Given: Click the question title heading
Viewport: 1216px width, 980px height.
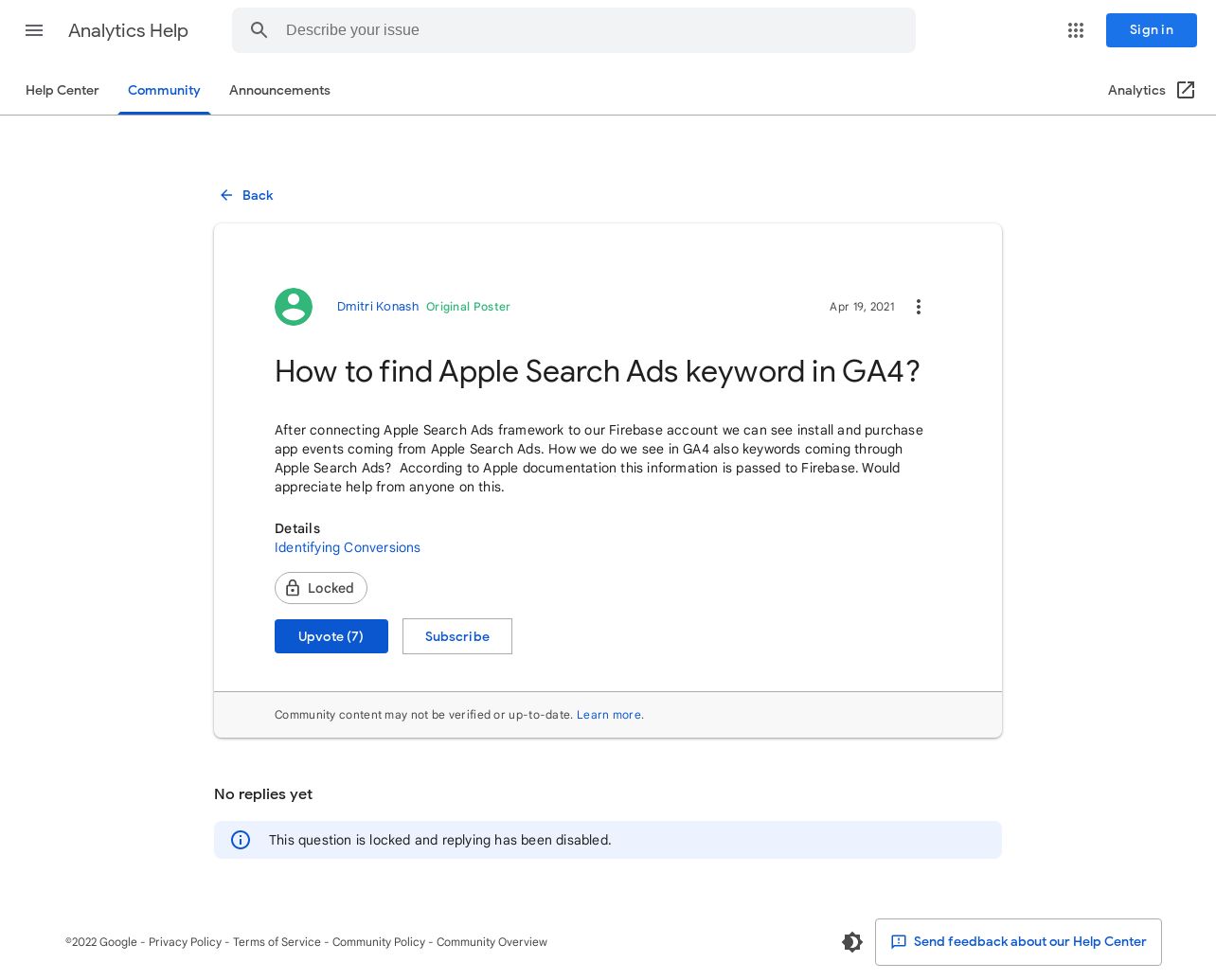Looking at the screenshot, I should 597,371.
